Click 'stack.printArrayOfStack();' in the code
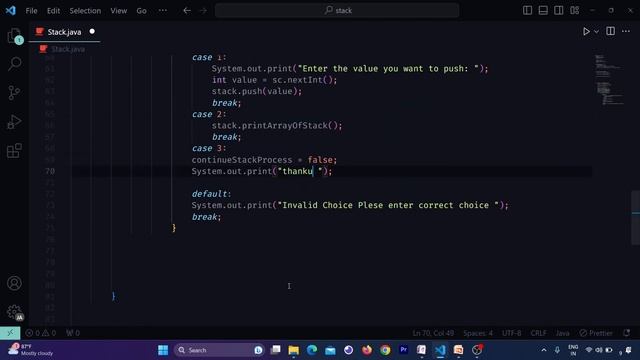640x360 pixels. [x=277, y=126]
